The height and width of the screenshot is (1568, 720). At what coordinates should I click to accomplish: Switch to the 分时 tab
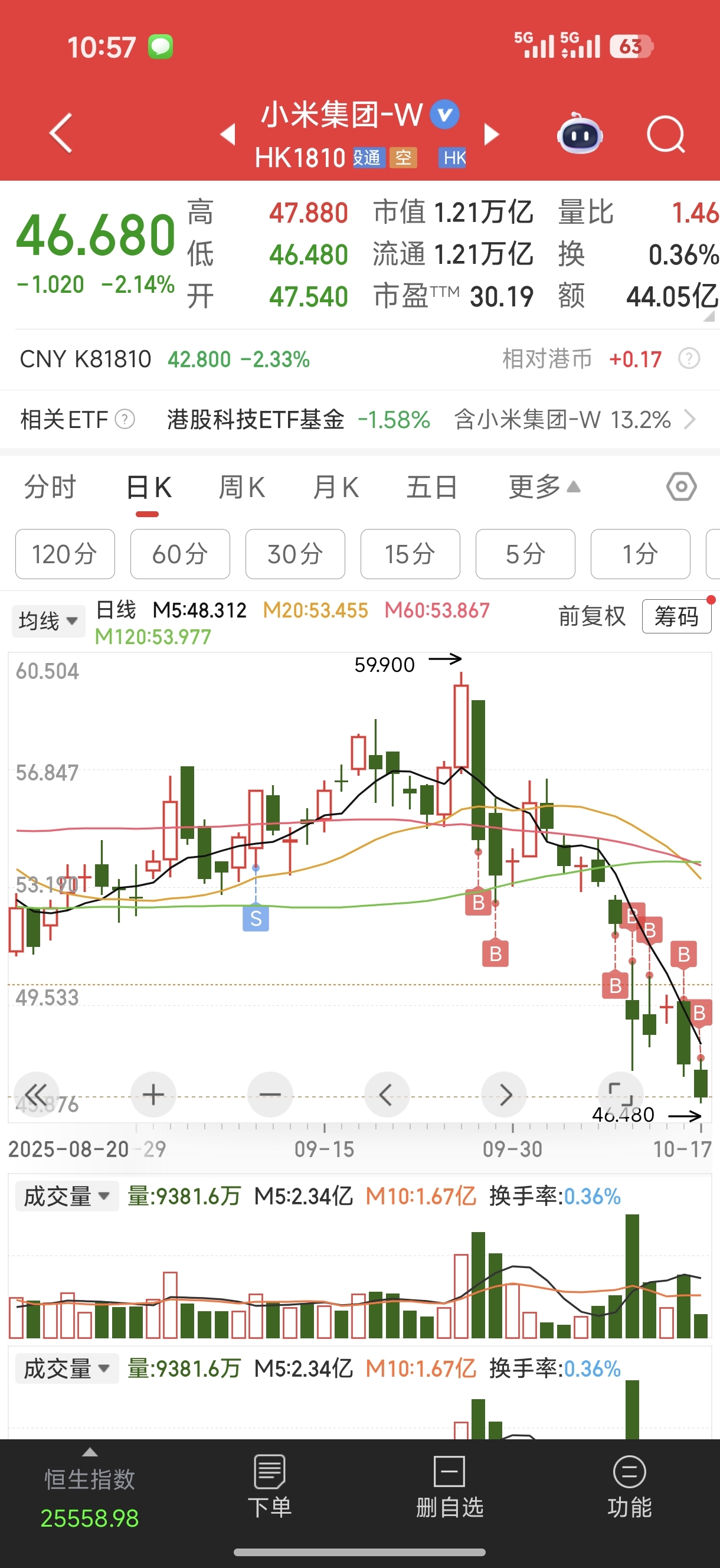[50, 487]
